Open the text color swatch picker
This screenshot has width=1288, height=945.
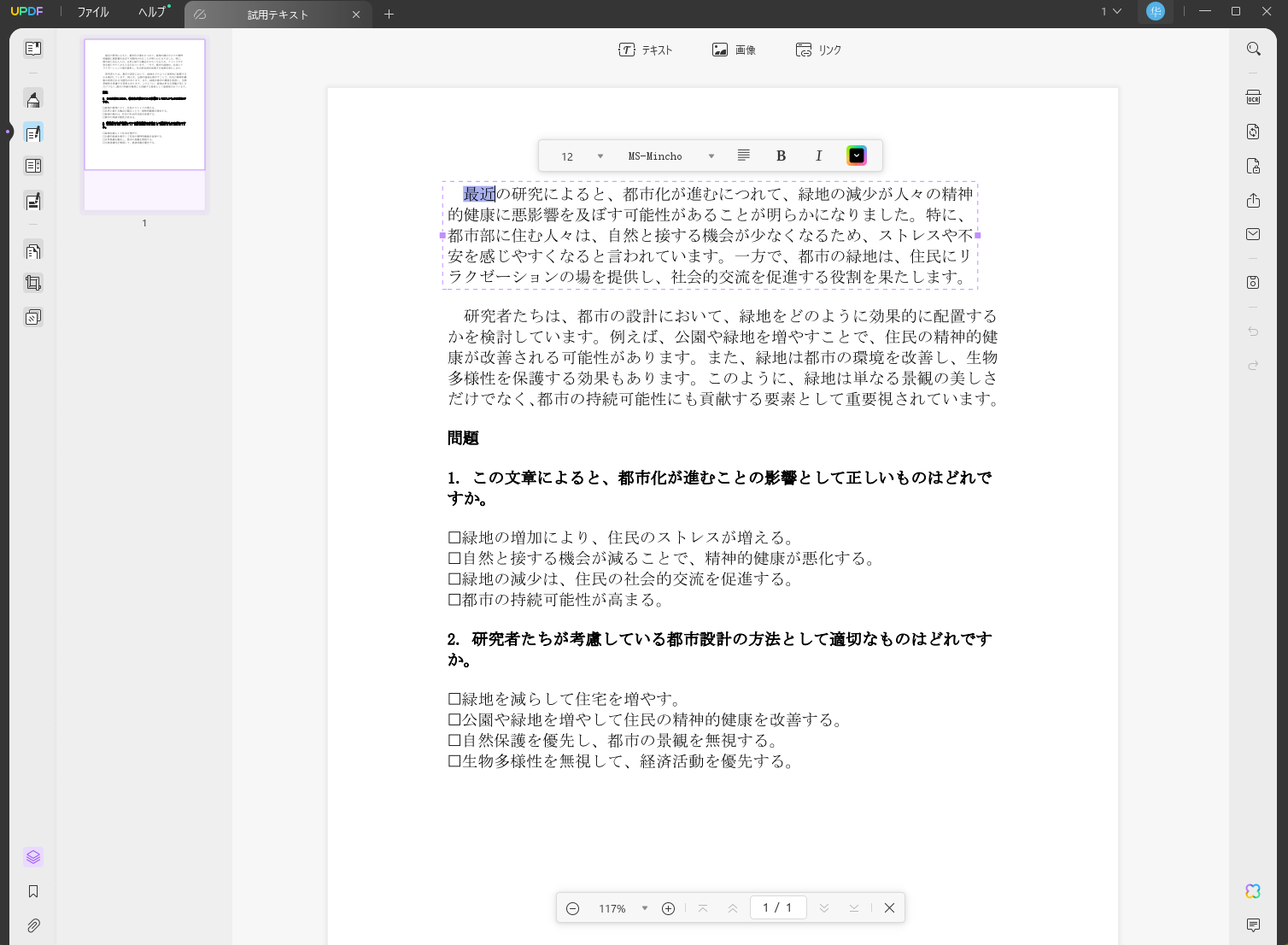pyautogui.click(x=857, y=156)
